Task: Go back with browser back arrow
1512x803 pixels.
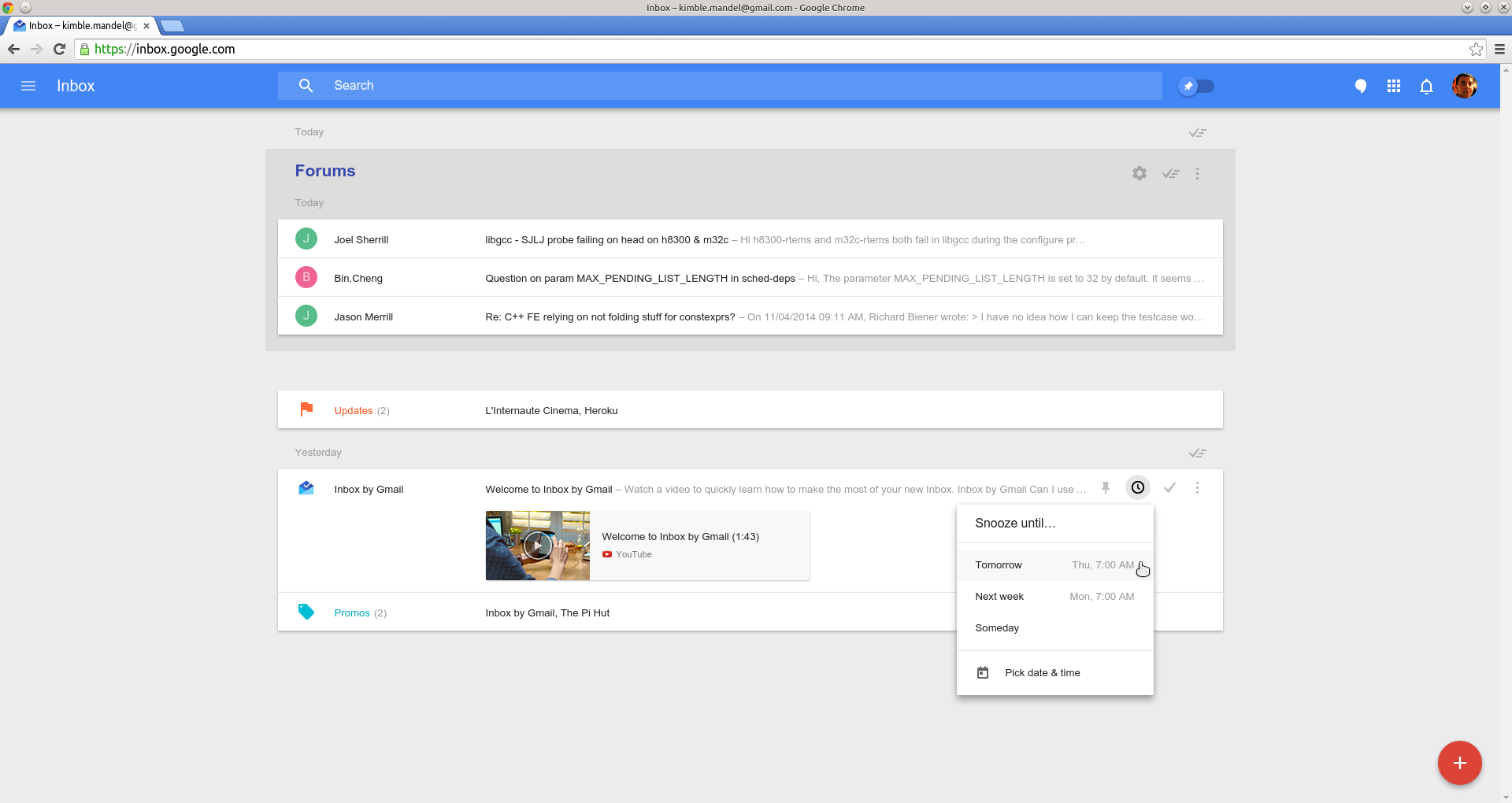Action: coord(14,49)
